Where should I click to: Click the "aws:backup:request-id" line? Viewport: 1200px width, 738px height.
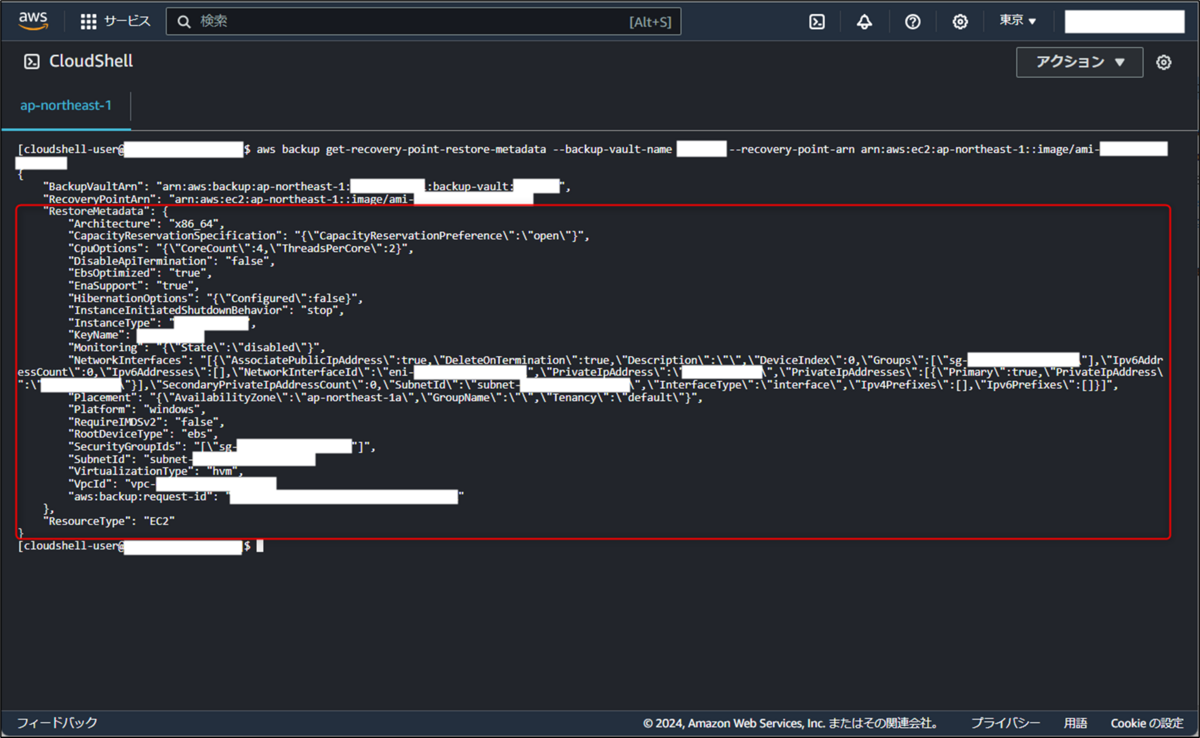point(267,497)
